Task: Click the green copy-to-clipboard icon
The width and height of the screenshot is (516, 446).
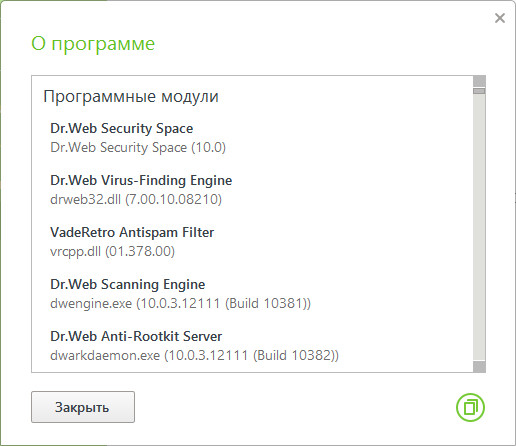Action: click(470, 407)
